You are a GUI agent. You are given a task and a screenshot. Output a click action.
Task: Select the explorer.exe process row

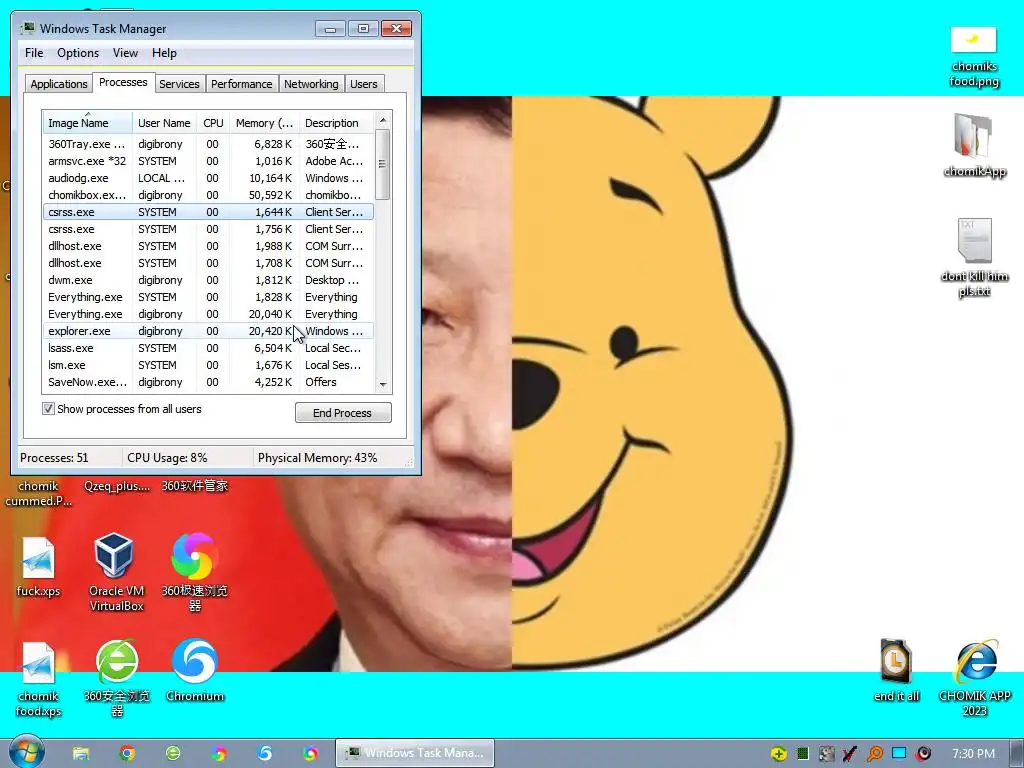208,330
